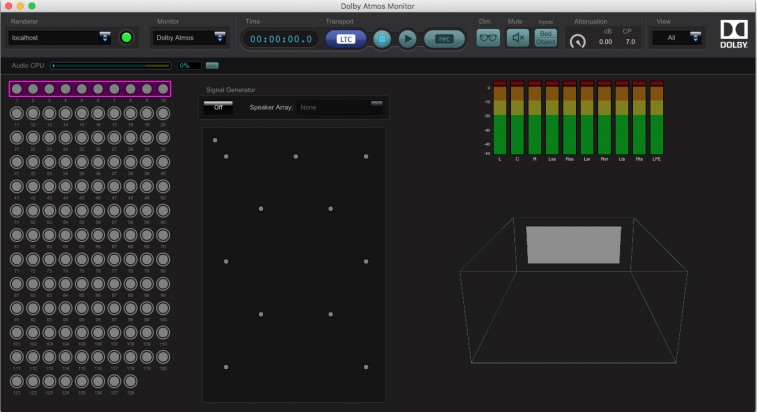Click object indicator 20
Screen dimensions: 757x412
click(x=163, y=113)
